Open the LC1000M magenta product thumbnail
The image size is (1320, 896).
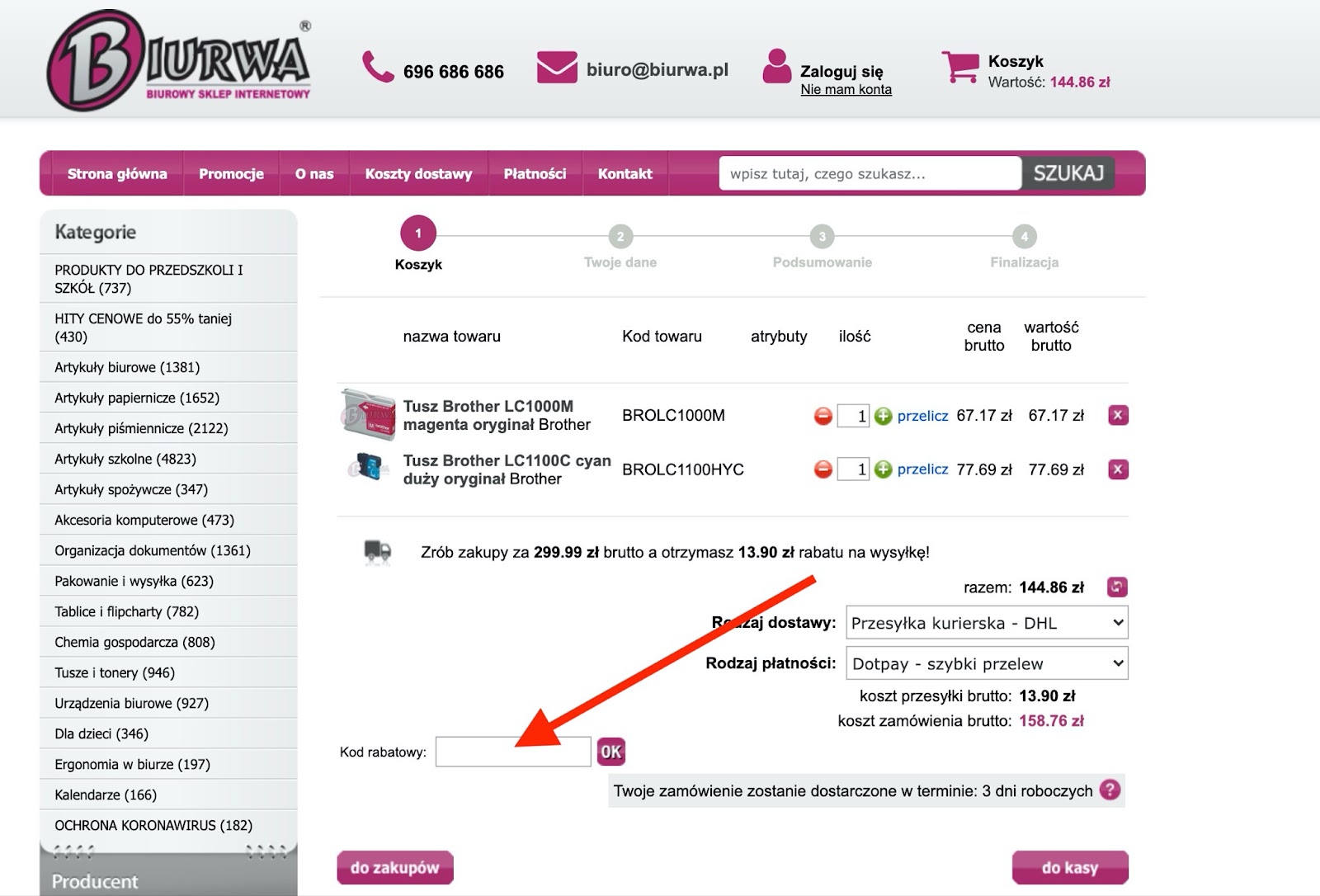point(368,414)
